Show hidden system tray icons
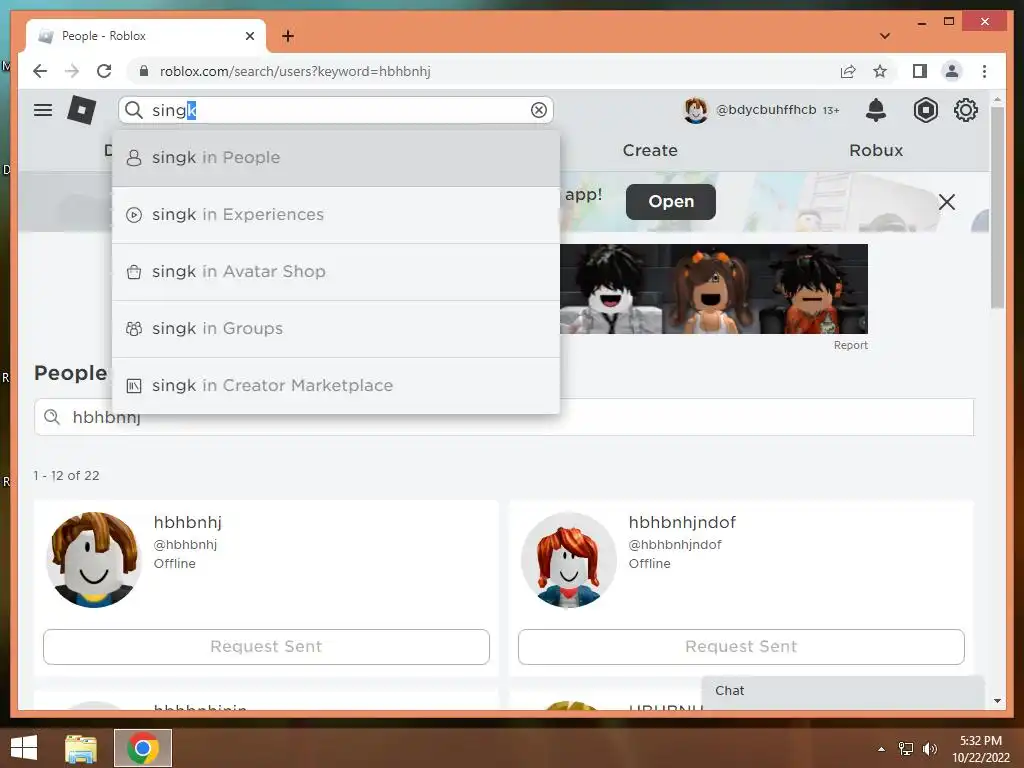 click(882, 749)
